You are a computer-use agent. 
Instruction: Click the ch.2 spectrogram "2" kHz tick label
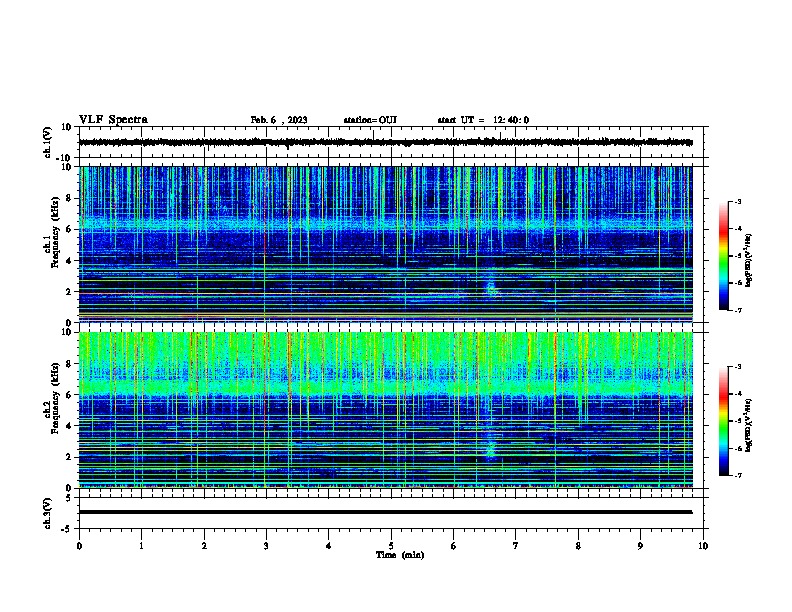coord(69,457)
